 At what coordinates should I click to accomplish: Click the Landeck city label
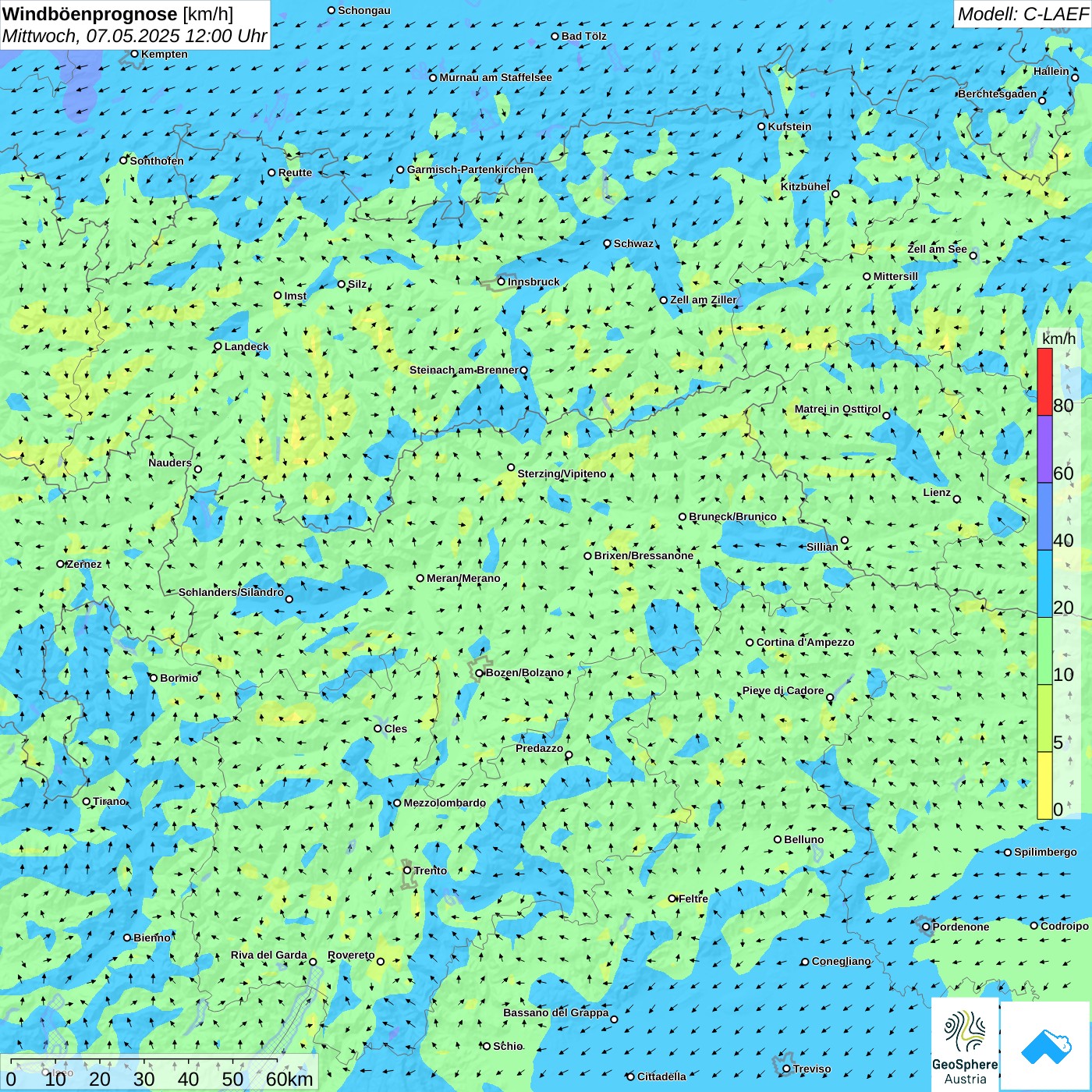pyautogui.click(x=246, y=346)
